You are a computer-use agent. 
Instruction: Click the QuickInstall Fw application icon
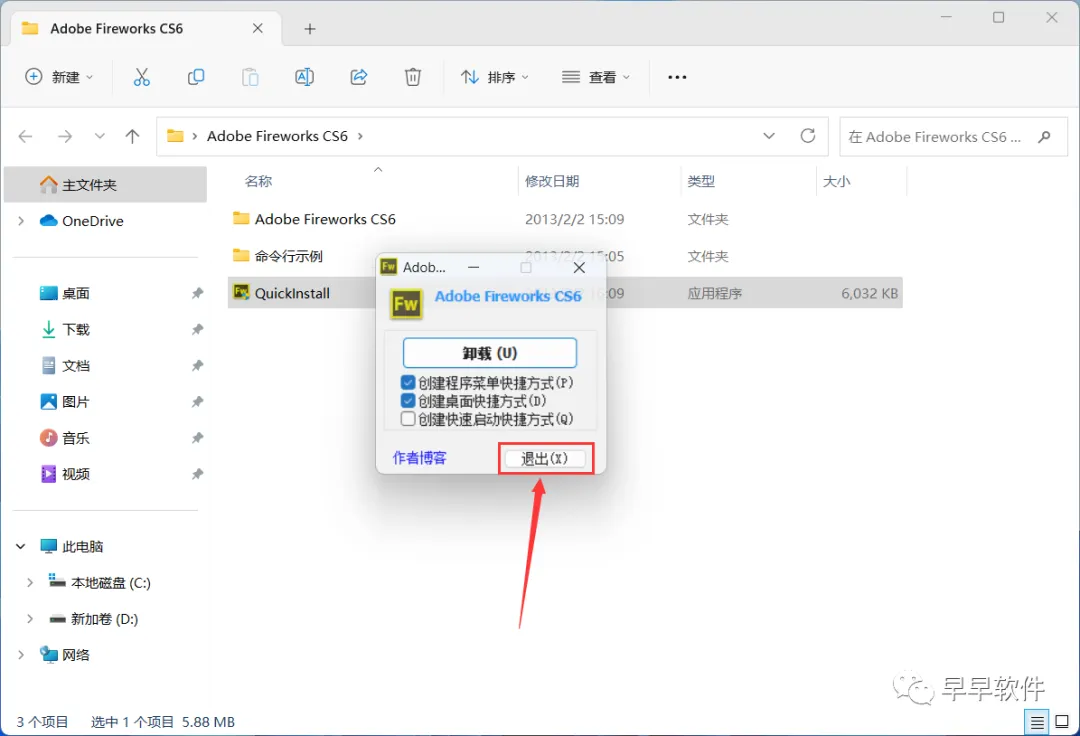(x=241, y=293)
